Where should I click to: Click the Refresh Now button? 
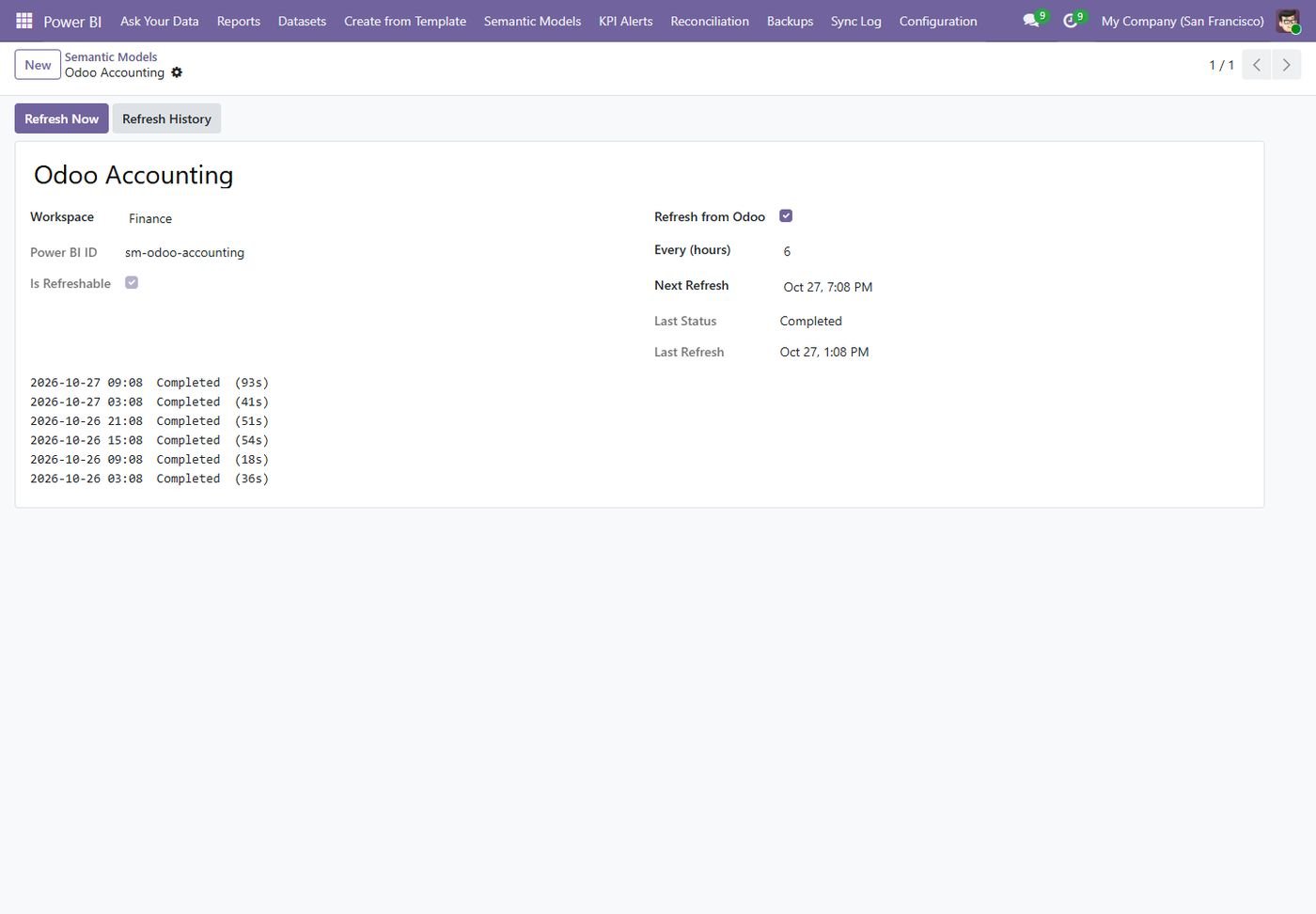[x=61, y=118]
